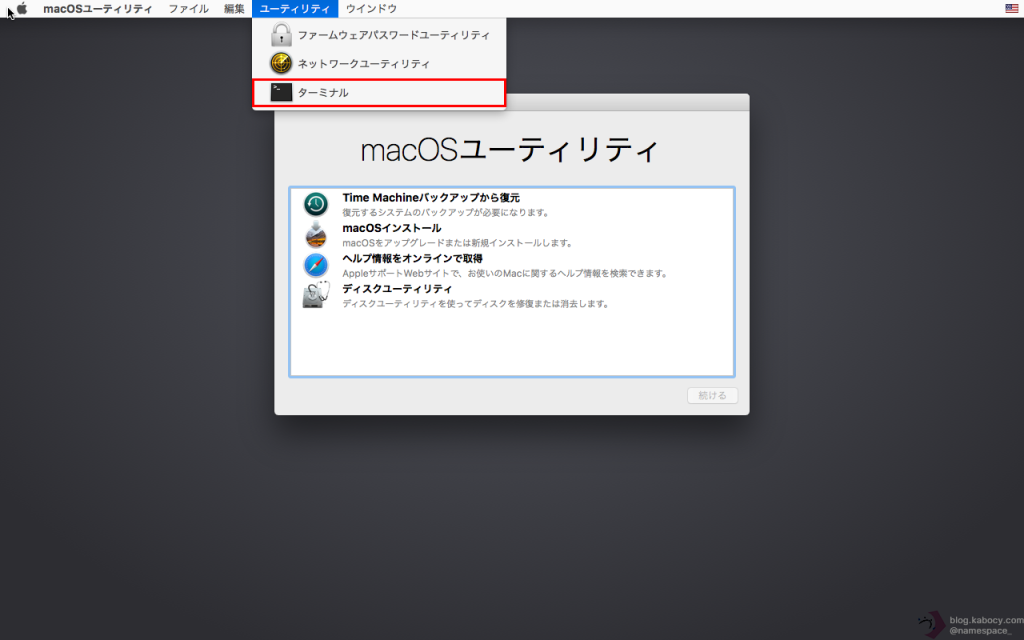Click the empty area of the options list
1024x640 pixels.
click(x=511, y=345)
